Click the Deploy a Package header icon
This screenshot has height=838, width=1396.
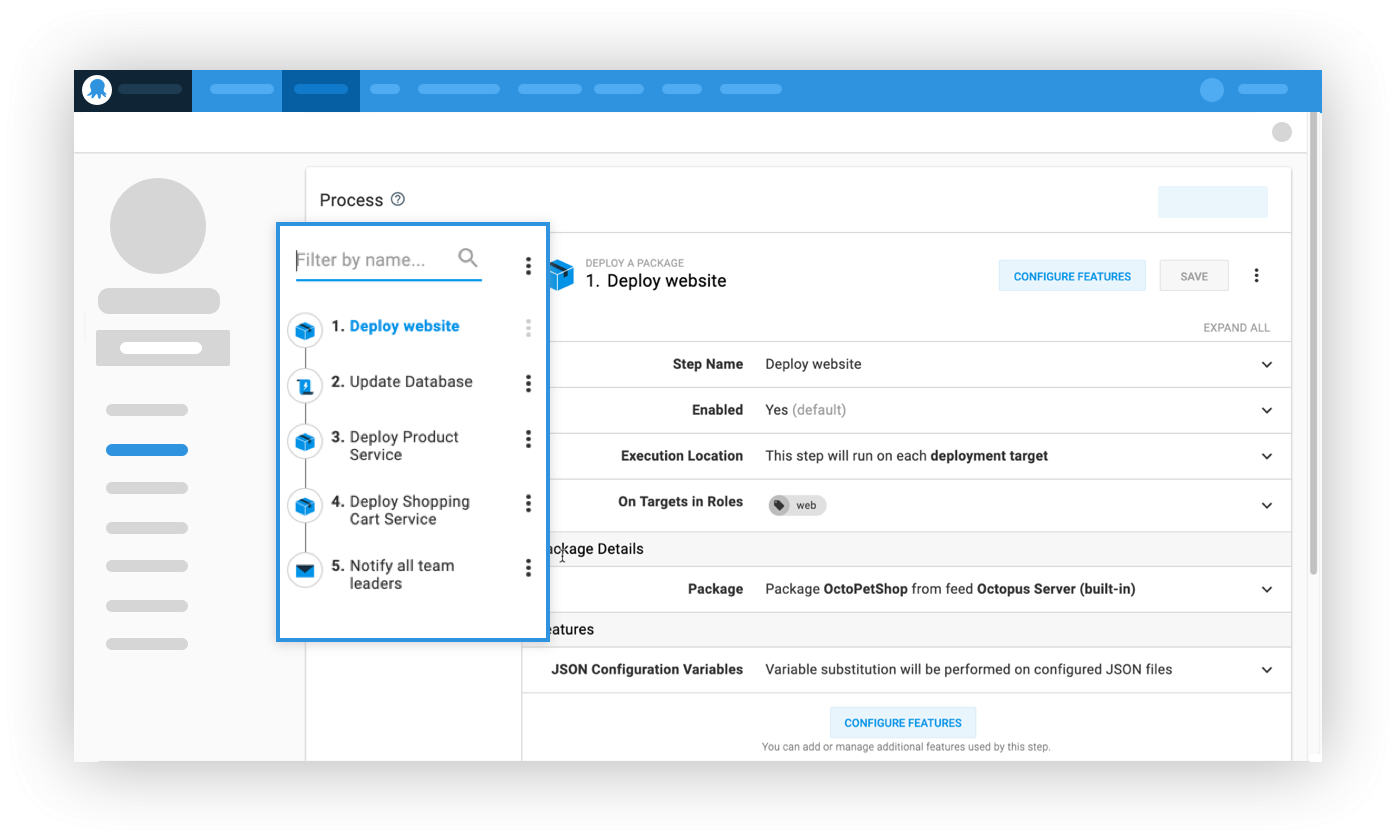click(x=562, y=273)
